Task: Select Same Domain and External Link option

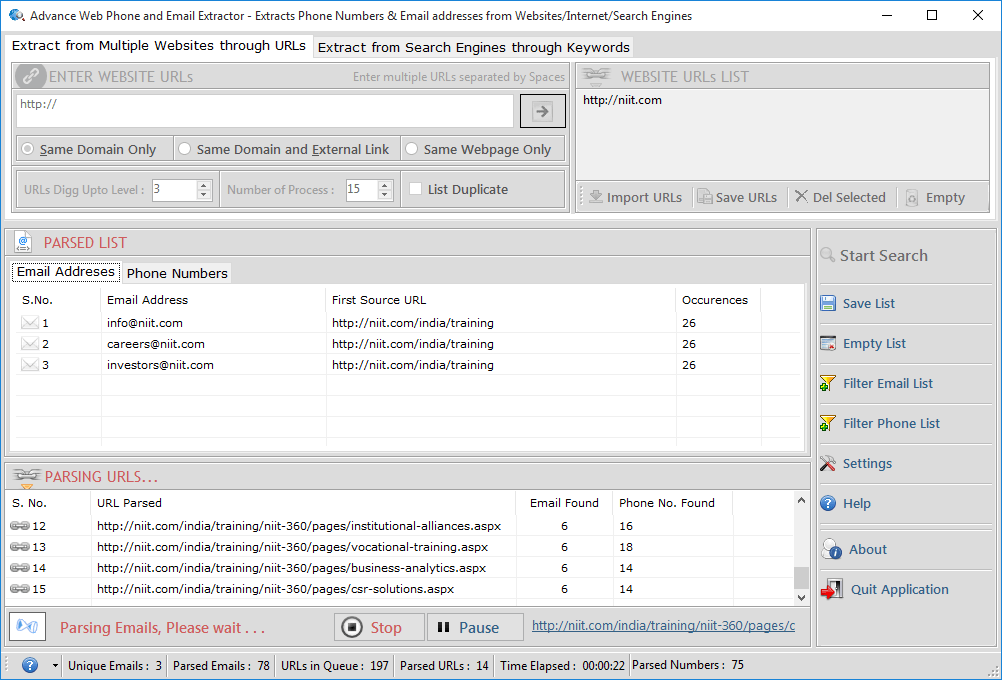Action: coord(185,149)
